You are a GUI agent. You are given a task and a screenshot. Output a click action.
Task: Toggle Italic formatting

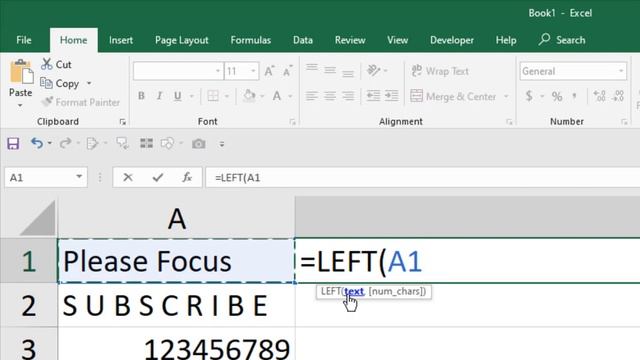tap(159, 96)
